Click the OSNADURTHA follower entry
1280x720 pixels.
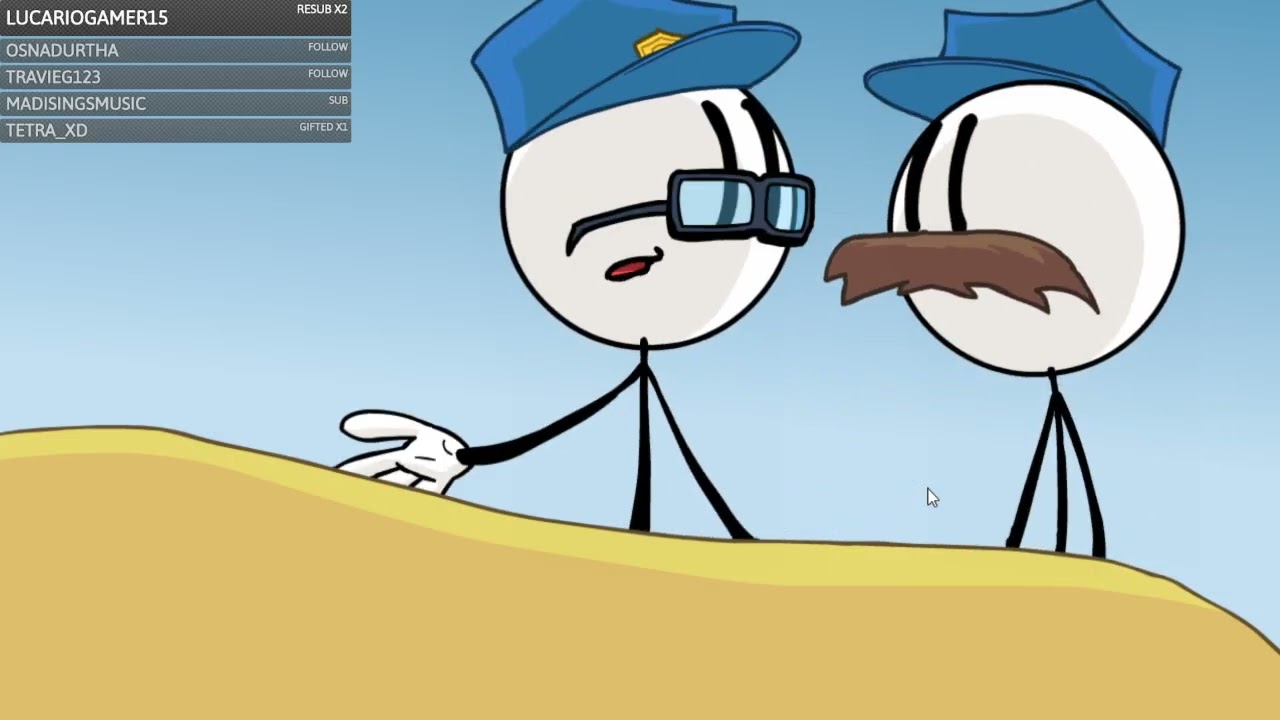(x=175, y=50)
